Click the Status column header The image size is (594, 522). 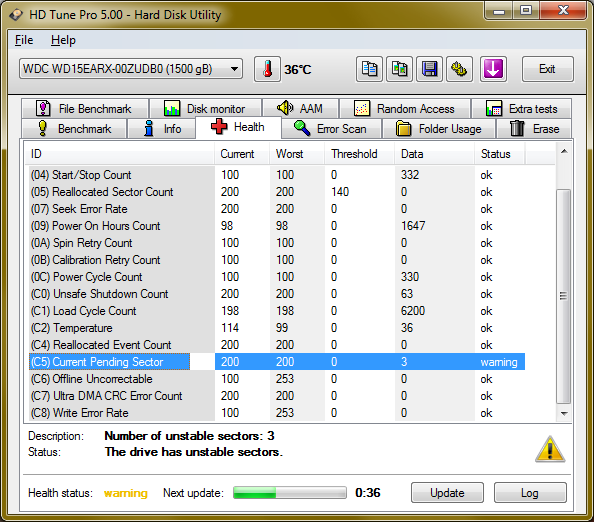500,154
